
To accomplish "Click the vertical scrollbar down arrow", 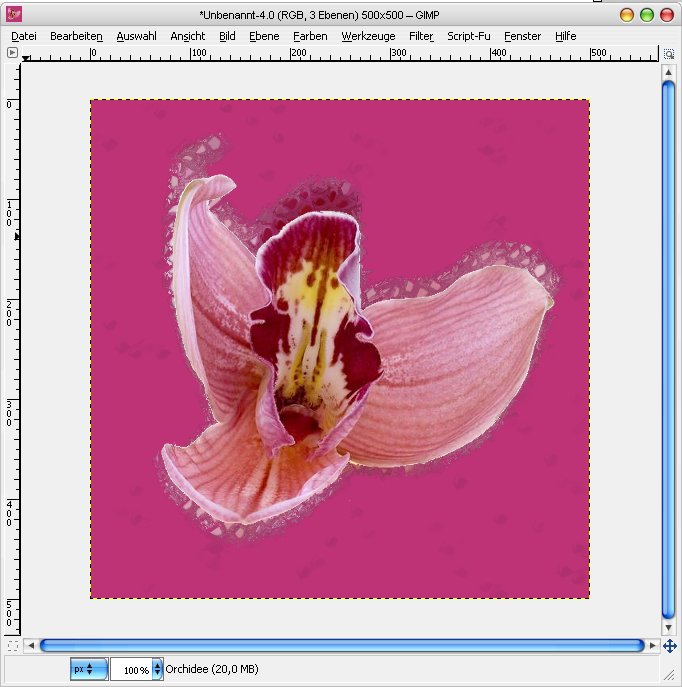I will click(x=668, y=627).
